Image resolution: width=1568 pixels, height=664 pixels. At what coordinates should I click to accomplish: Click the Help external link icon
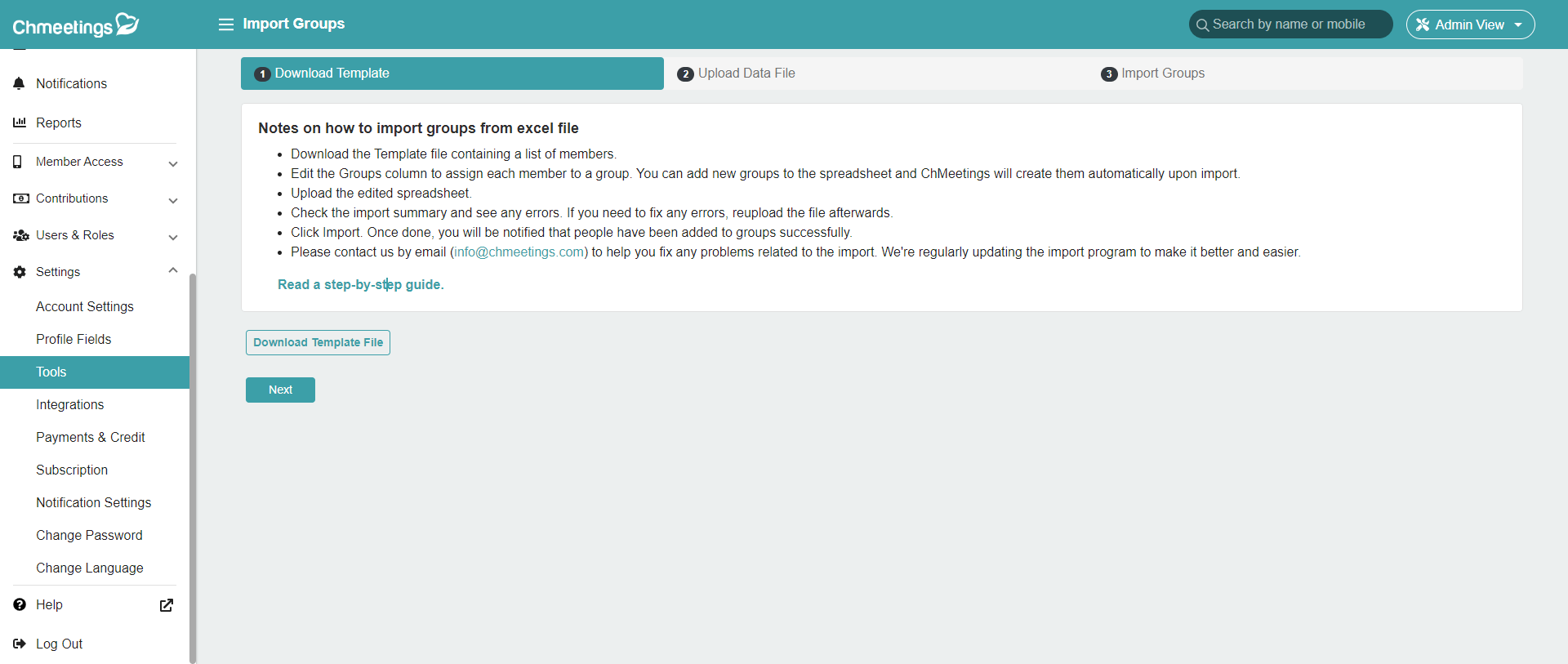click(x=167, y=605)
